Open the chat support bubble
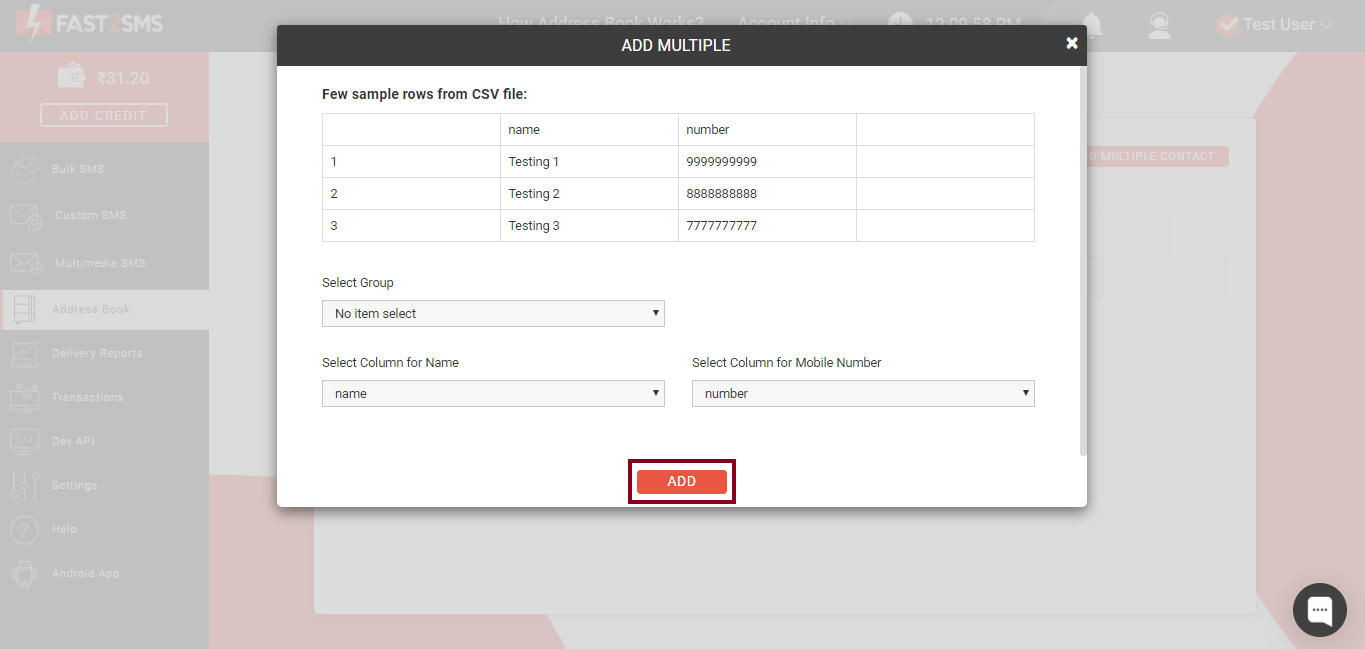Image resolution: width=1365 pixels, height=649 pixels. tap(1319, 609)
